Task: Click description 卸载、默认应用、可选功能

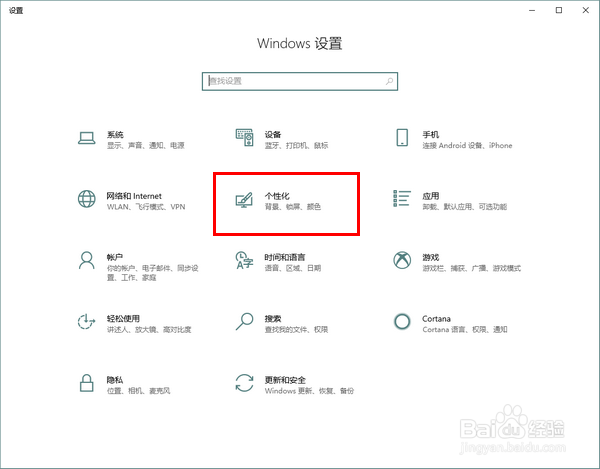Action: tap(465, 207)
